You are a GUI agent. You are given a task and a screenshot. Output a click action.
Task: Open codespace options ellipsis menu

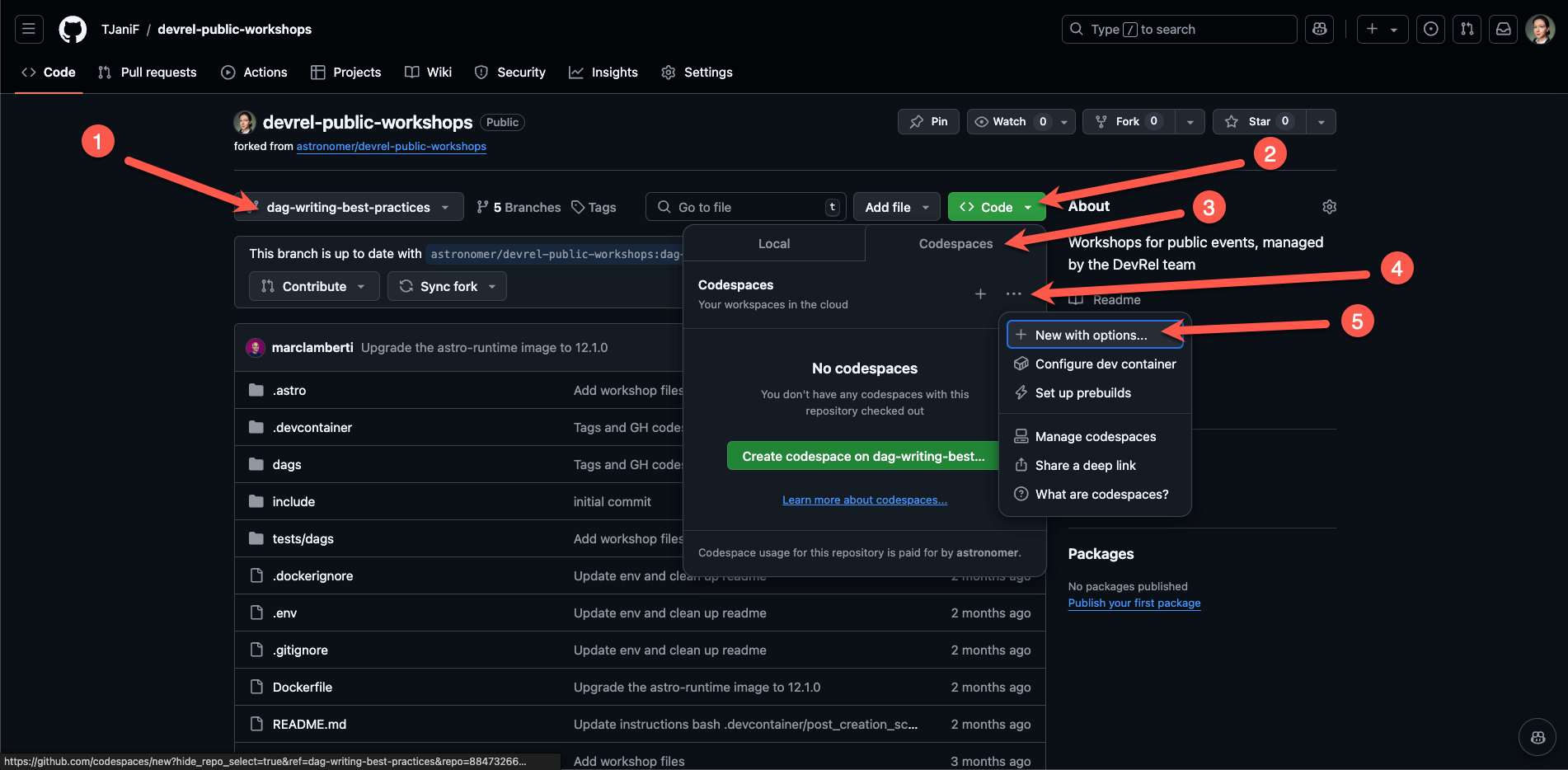(1014, 293)
